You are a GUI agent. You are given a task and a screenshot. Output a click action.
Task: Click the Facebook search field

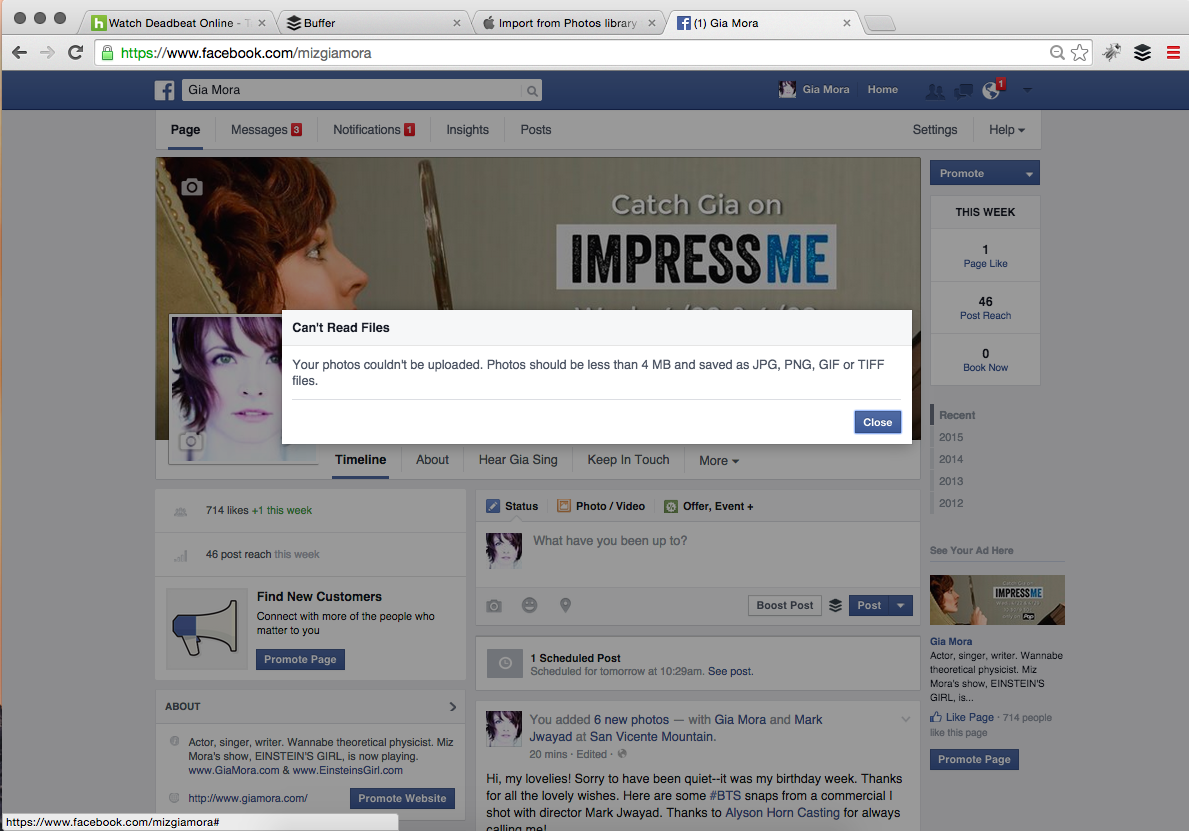pos(353,90)
